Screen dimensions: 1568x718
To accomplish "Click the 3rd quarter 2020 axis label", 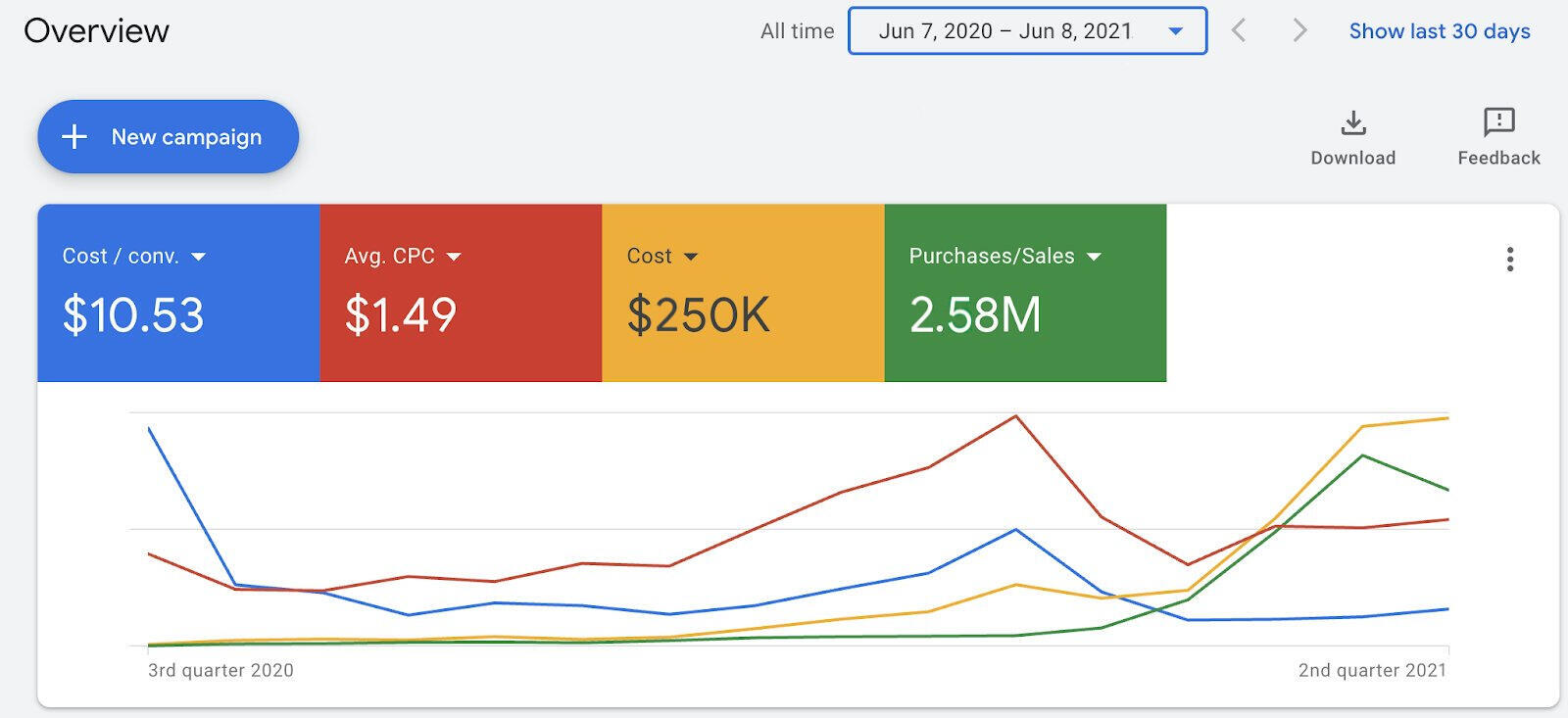I will pyautogui.click(x=220, y=670).
